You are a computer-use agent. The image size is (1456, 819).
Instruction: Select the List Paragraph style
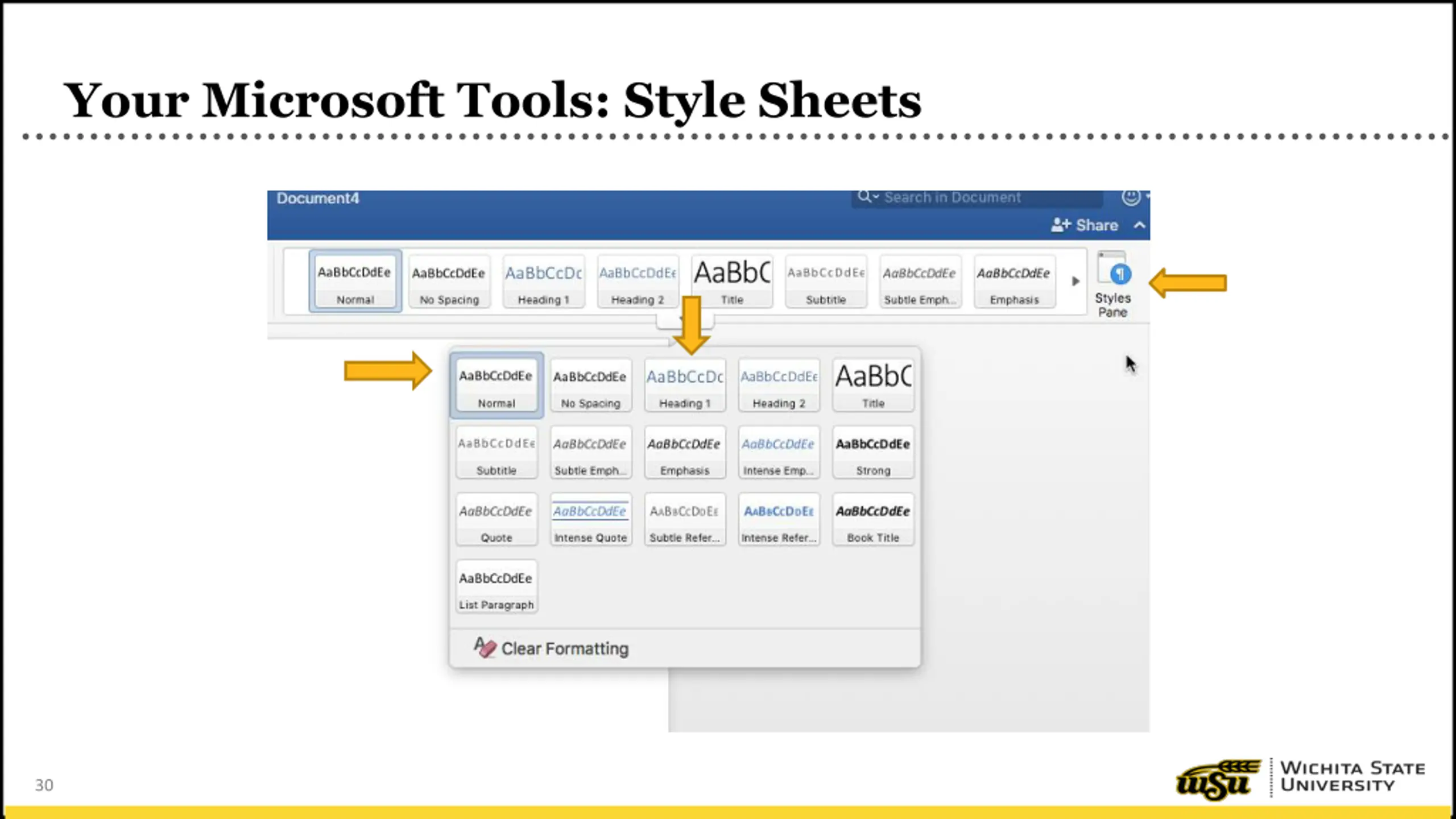[x=497, y=586]
